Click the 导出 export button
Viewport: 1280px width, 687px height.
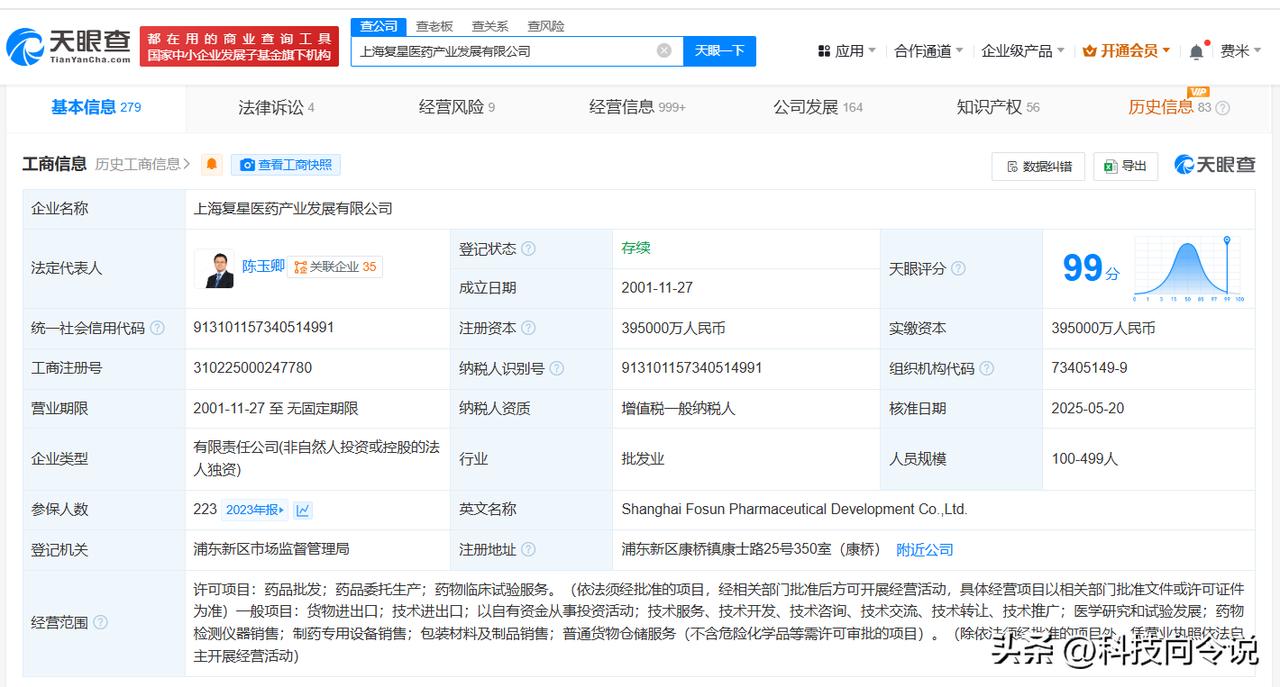coord(1125,166)
